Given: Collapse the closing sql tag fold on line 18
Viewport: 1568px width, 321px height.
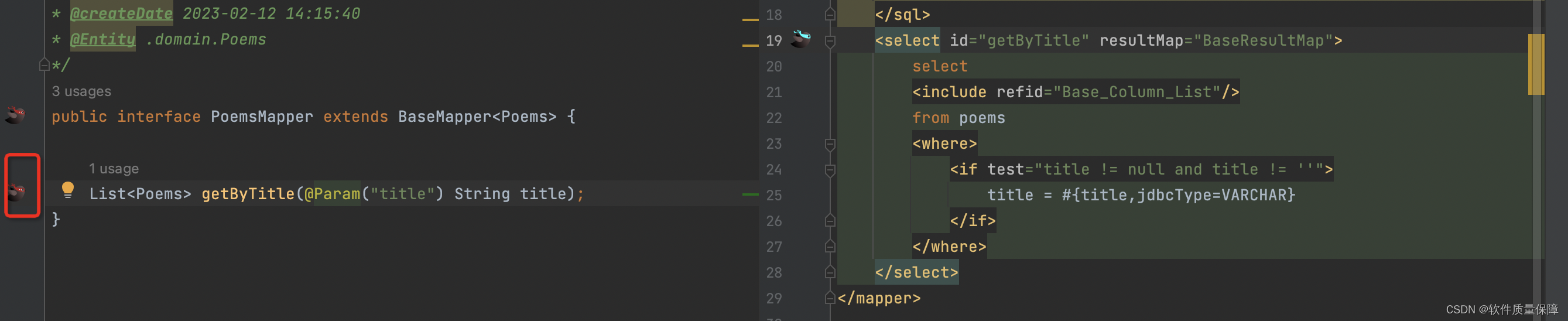Looking at the screenshot, I should coord(830,14).
